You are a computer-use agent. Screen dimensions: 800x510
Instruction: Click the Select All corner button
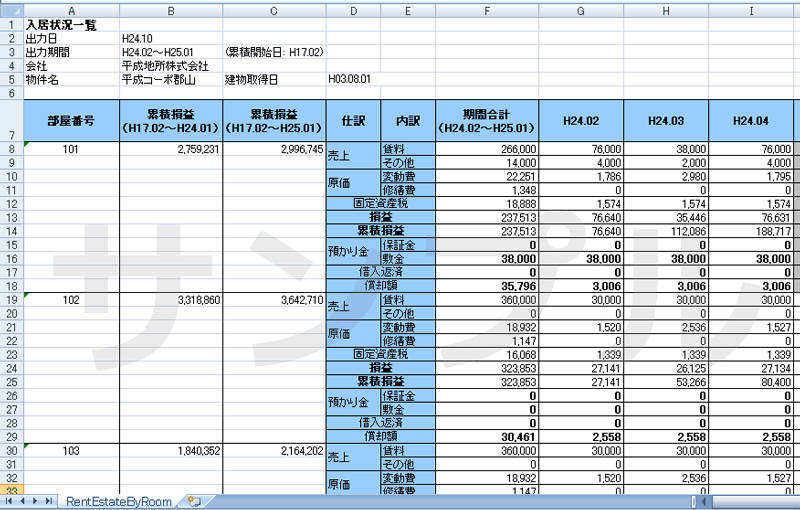(x=10, y=9)
